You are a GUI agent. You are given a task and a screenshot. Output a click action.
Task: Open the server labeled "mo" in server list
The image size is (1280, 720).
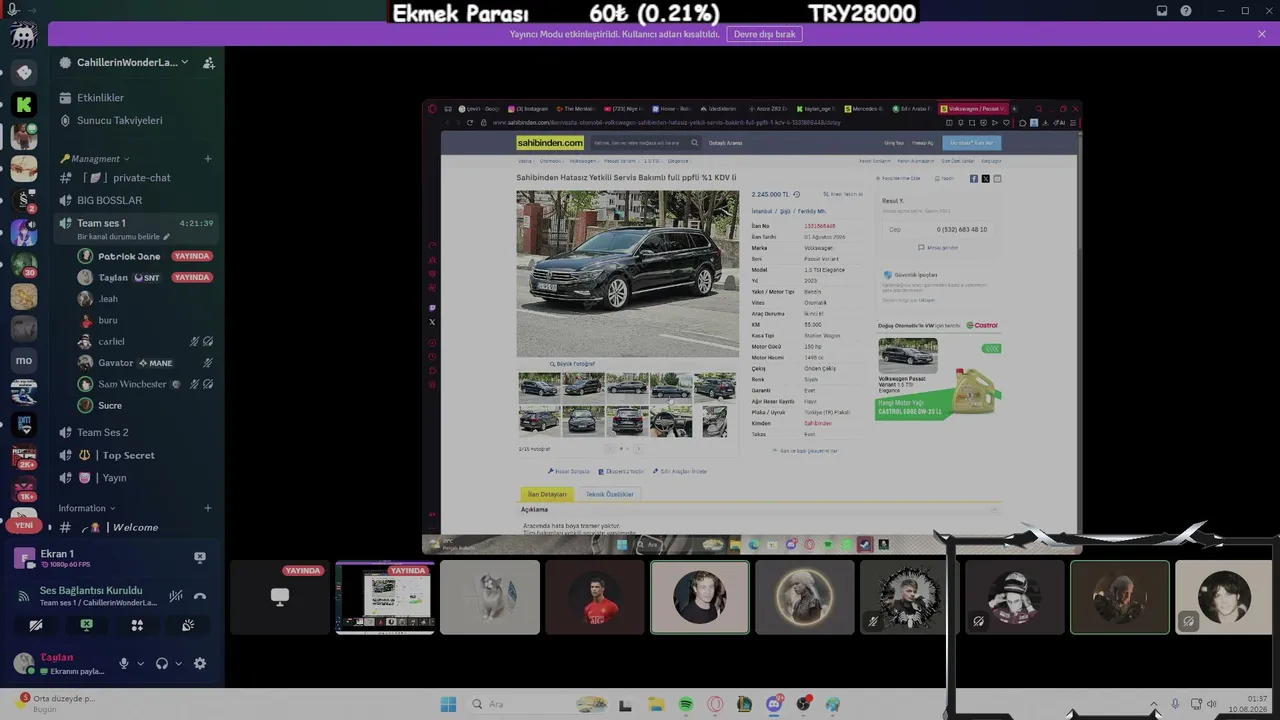(x=24, y=360)
